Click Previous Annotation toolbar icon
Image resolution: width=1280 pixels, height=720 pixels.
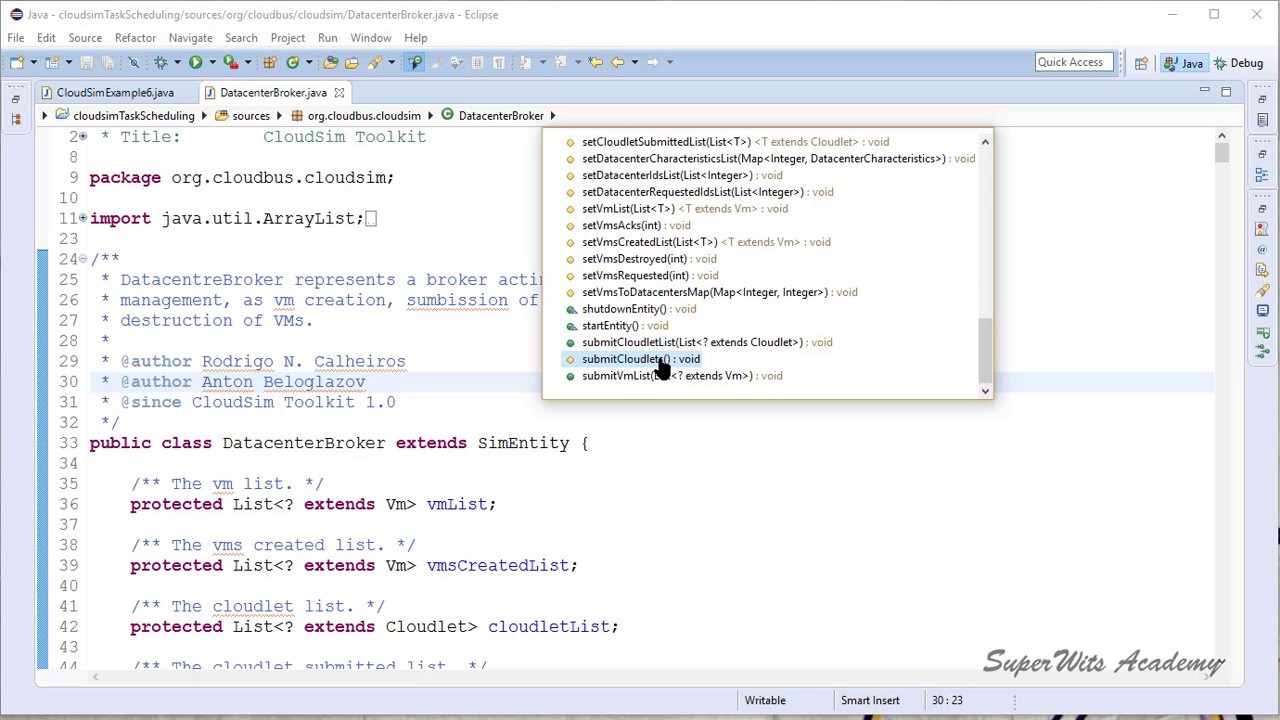coord(559,62)
